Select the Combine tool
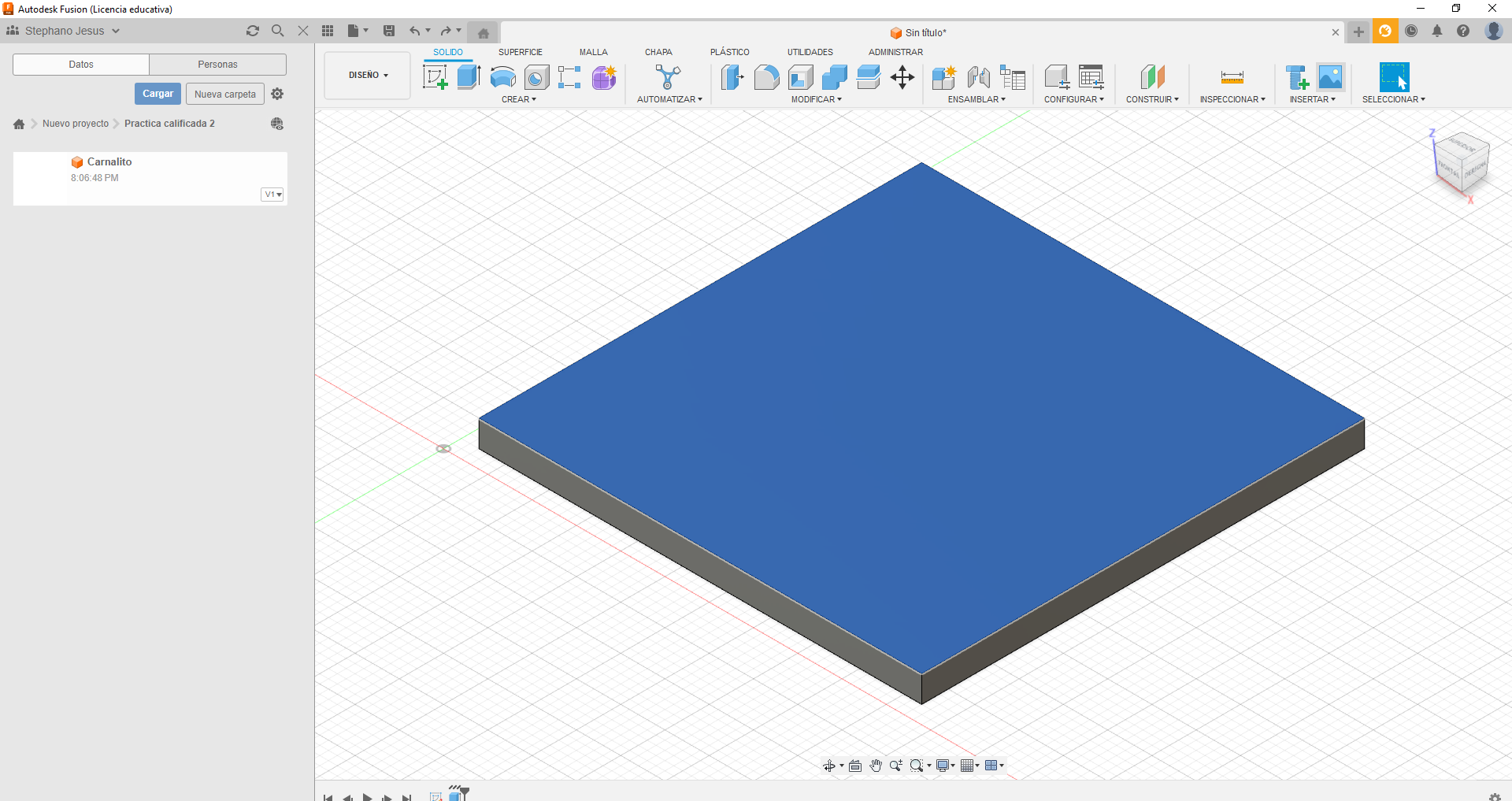Viewport: 1512px width, 801px height. tap(834, 77)
